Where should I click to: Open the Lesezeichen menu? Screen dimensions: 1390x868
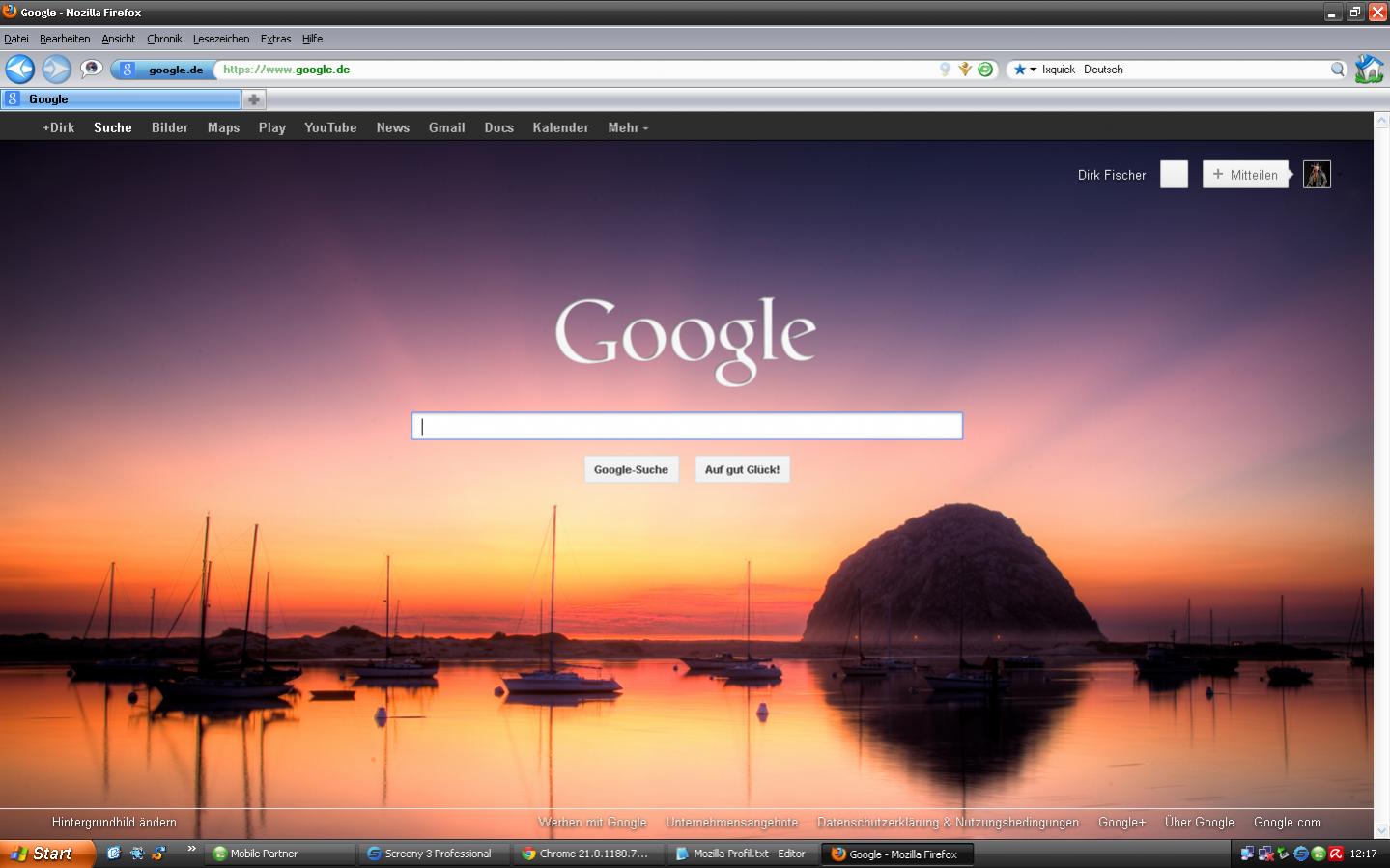(x=221, y=39)
